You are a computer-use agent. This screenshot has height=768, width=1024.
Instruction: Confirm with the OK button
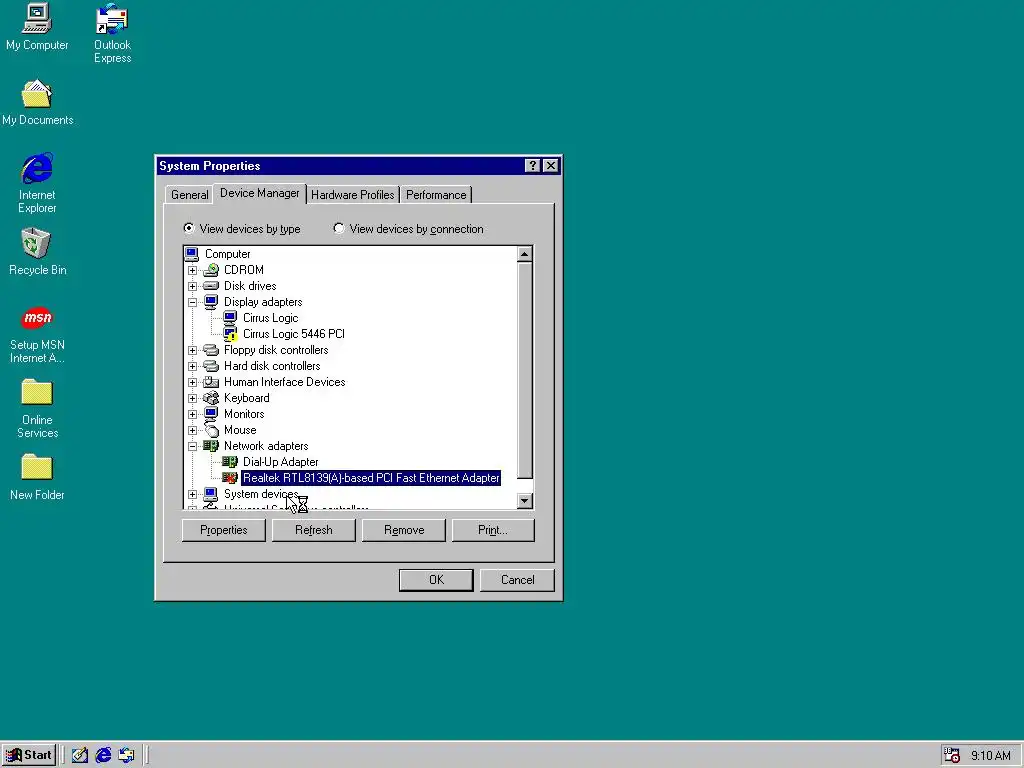436,580
